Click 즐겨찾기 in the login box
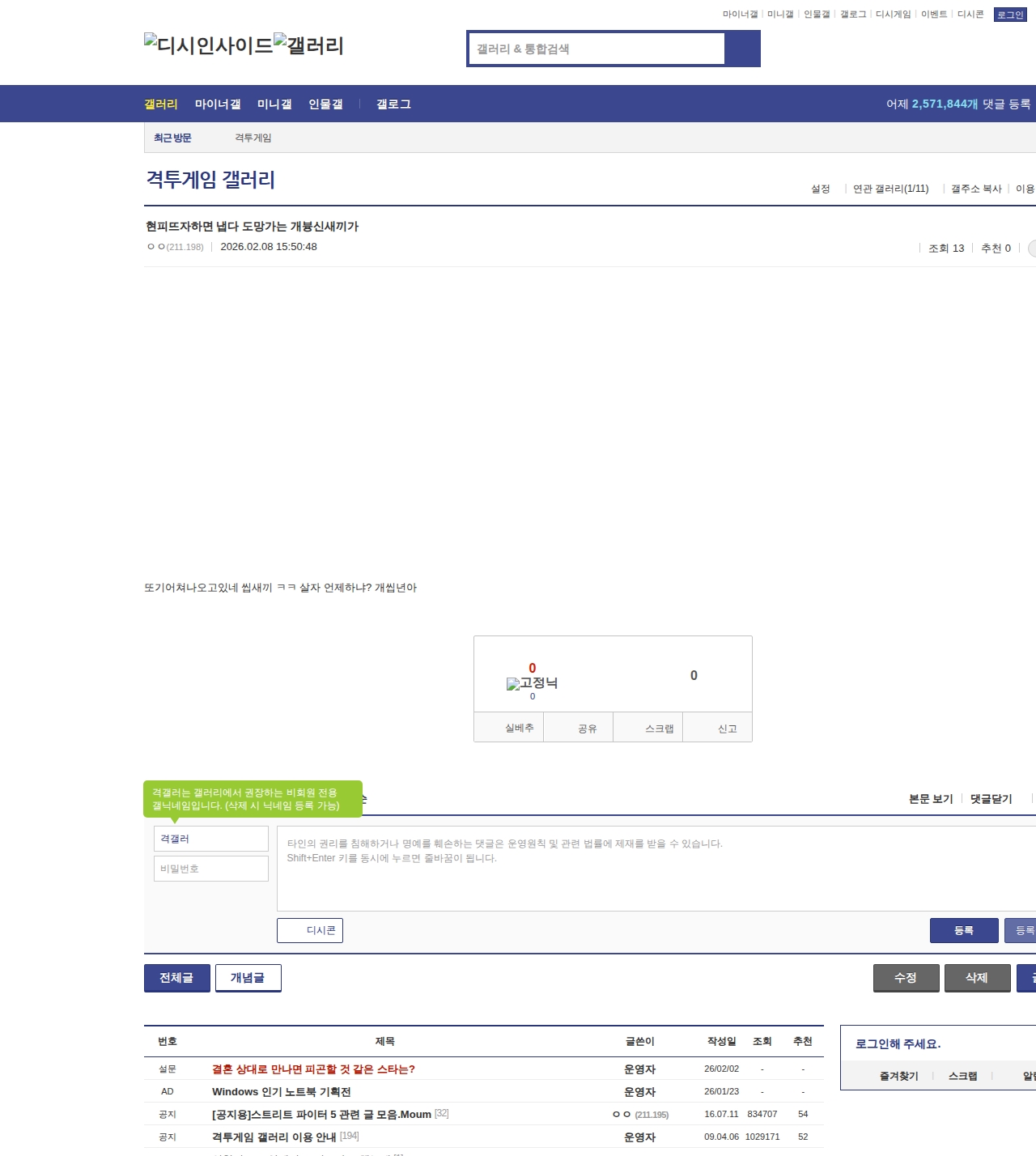The image size is (1036, 1156). coord(899,1077)
